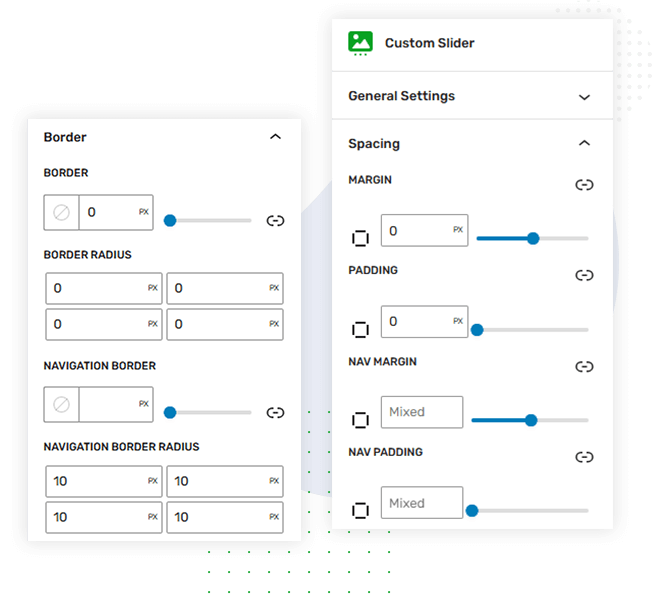Click the Margin slider handle

[533, 238]
